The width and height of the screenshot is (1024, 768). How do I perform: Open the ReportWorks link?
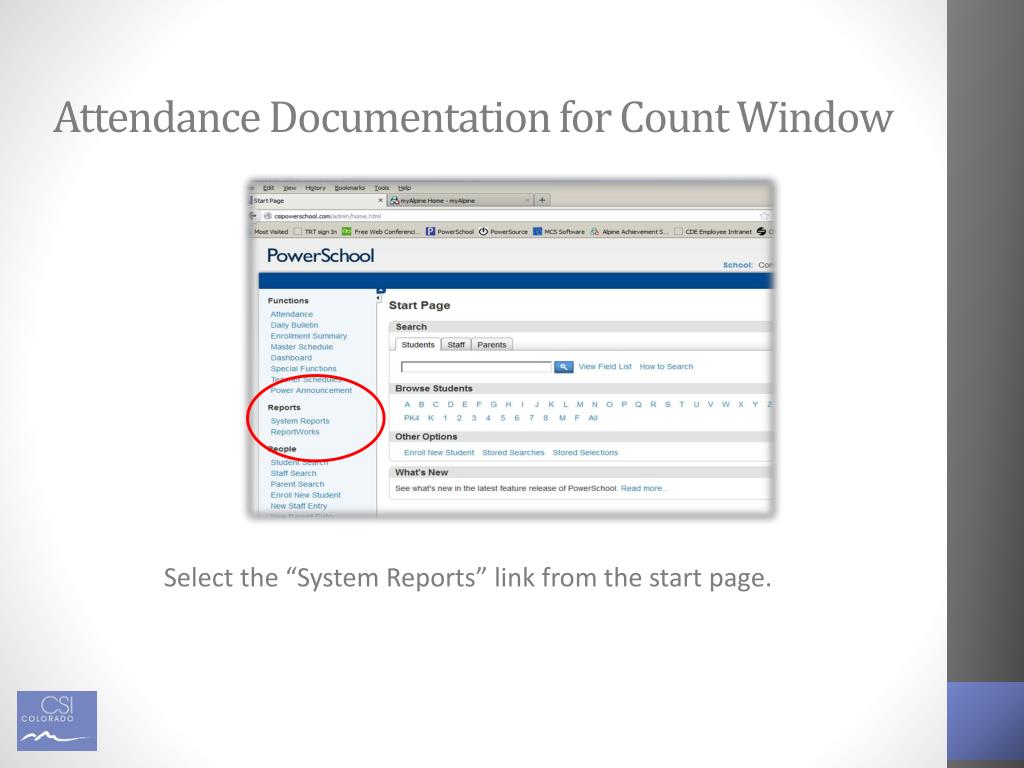point(295,432)
